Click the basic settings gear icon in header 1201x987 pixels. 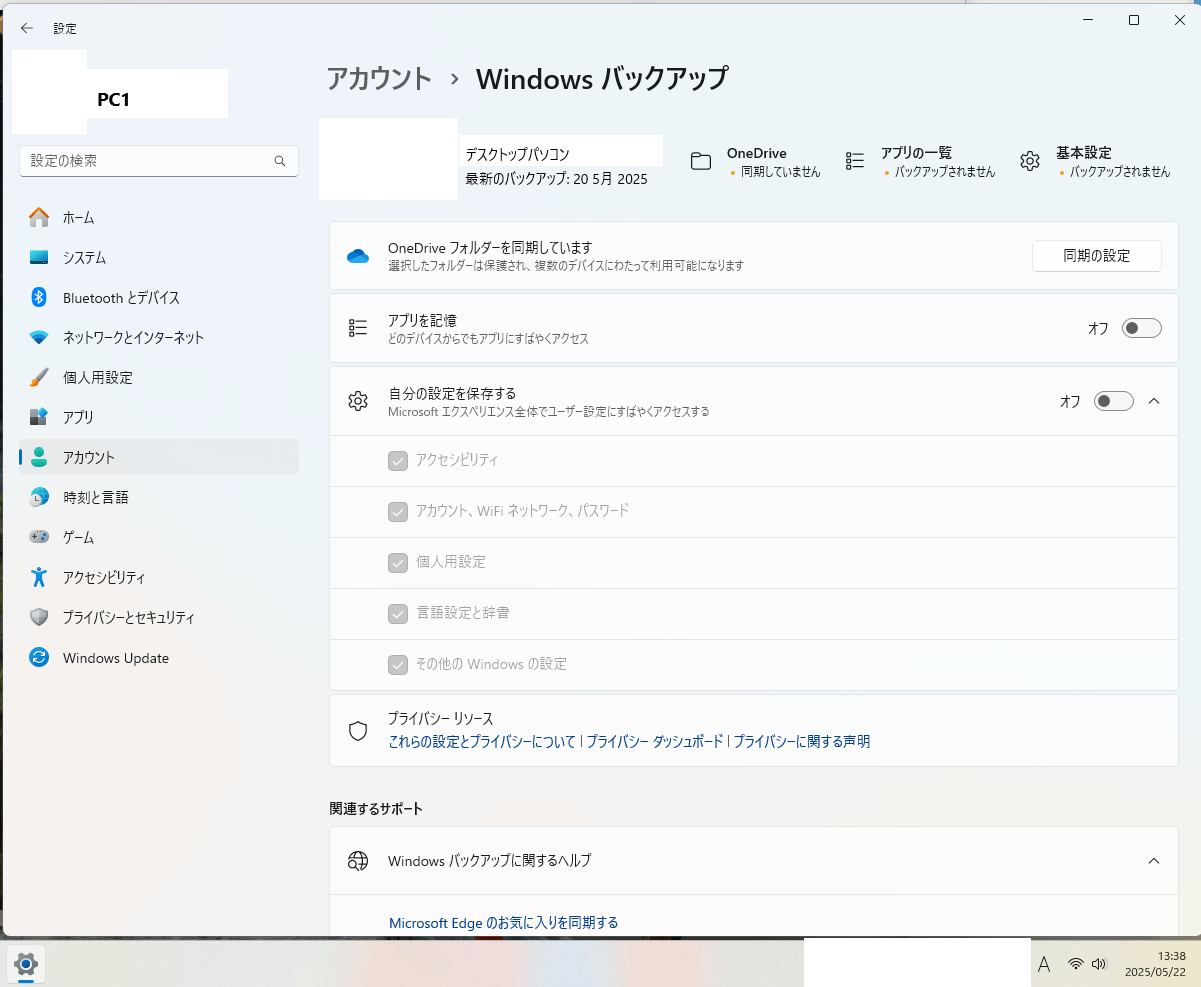(x=1030, y=161)
